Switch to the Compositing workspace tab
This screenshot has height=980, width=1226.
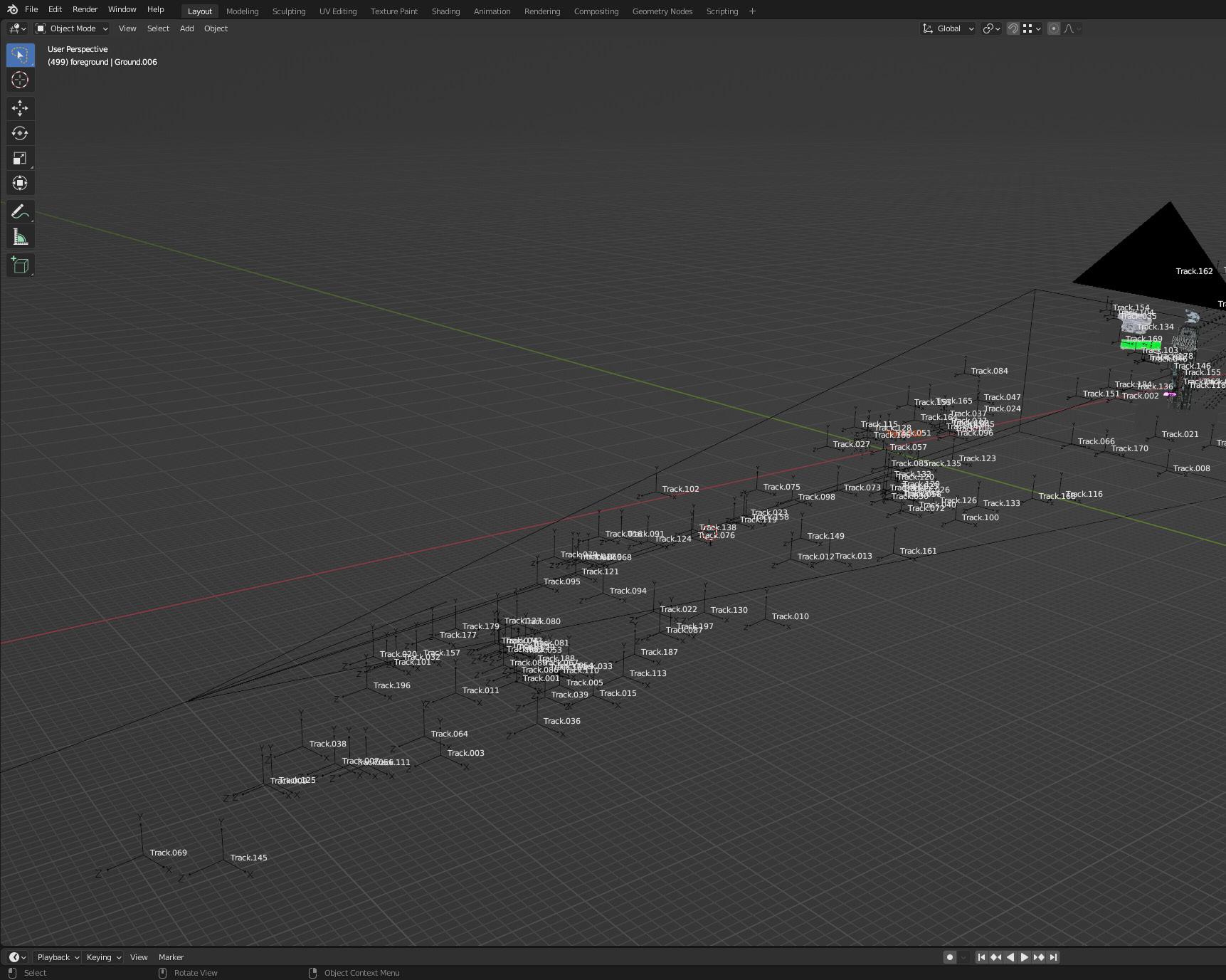pos(596,11)
